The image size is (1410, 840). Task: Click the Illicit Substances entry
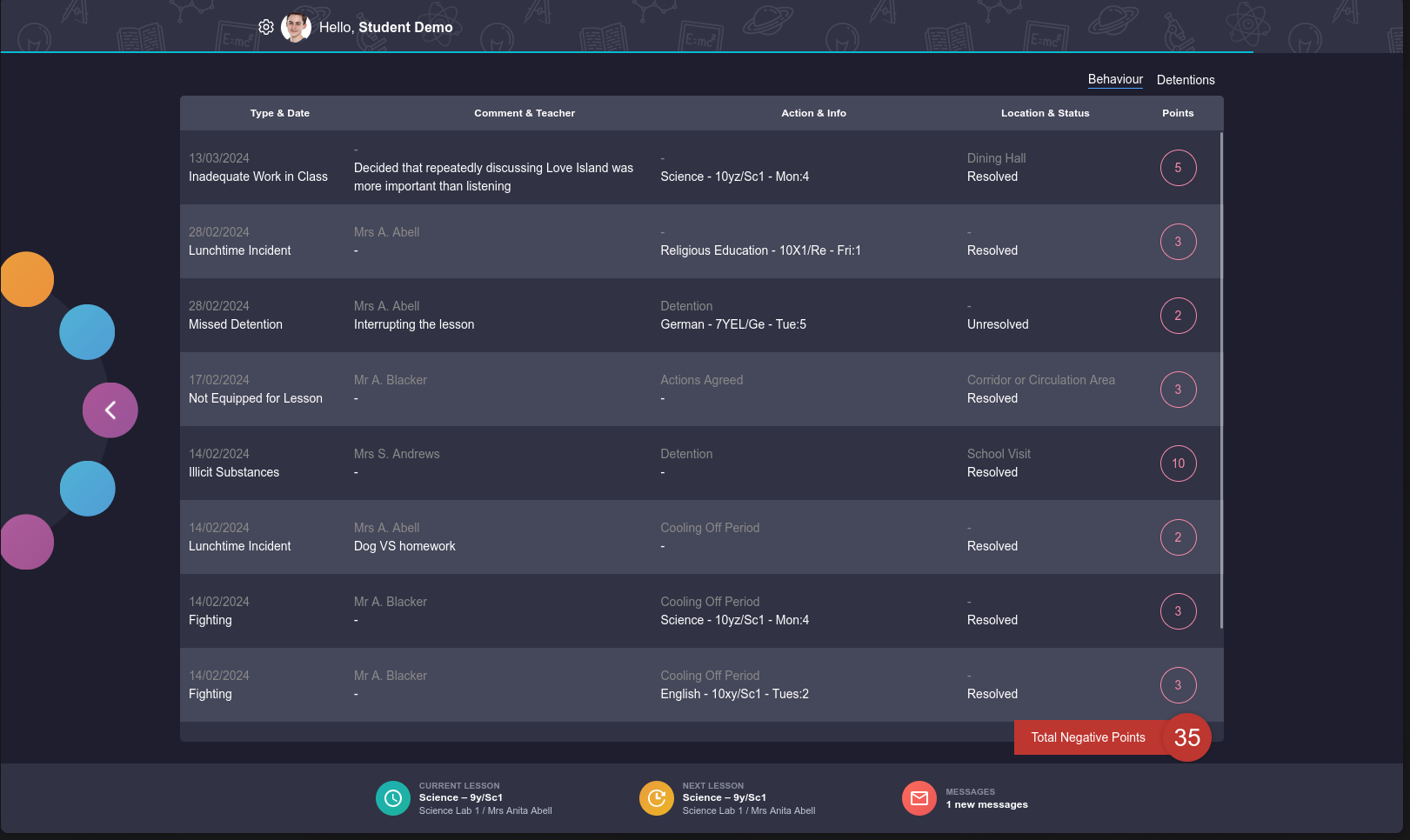[x=234, y=472]
